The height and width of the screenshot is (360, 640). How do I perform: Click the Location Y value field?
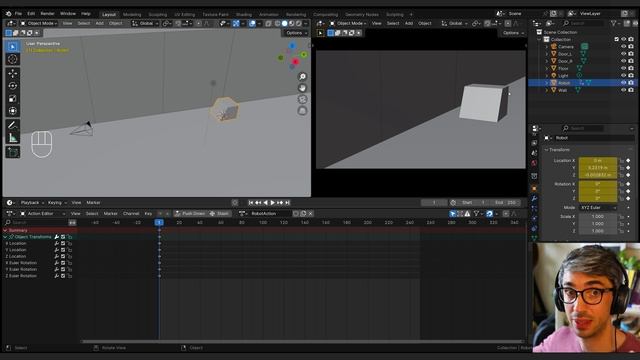point(598,168)
